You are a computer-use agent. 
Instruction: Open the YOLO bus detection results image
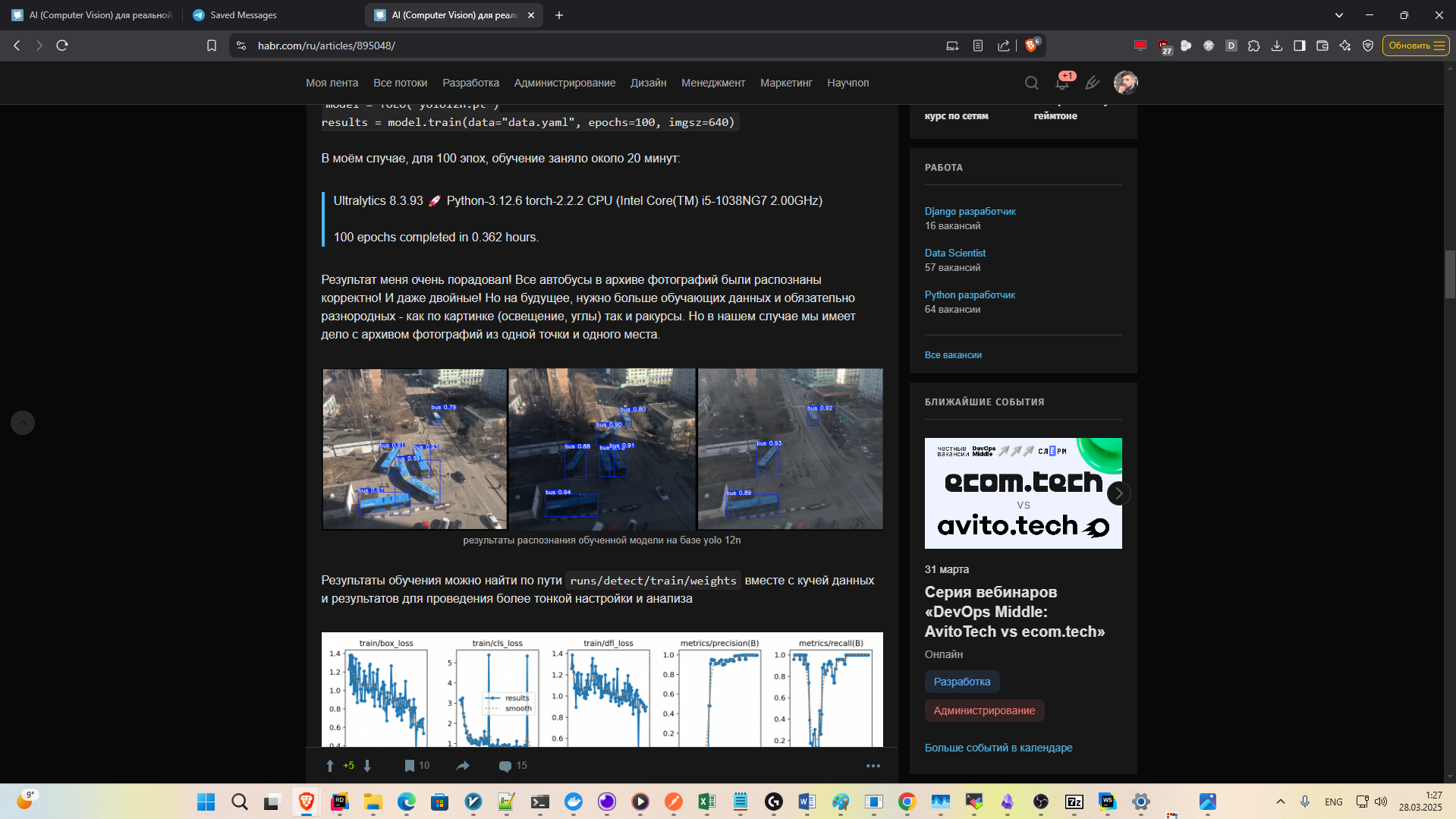[602, 449]
